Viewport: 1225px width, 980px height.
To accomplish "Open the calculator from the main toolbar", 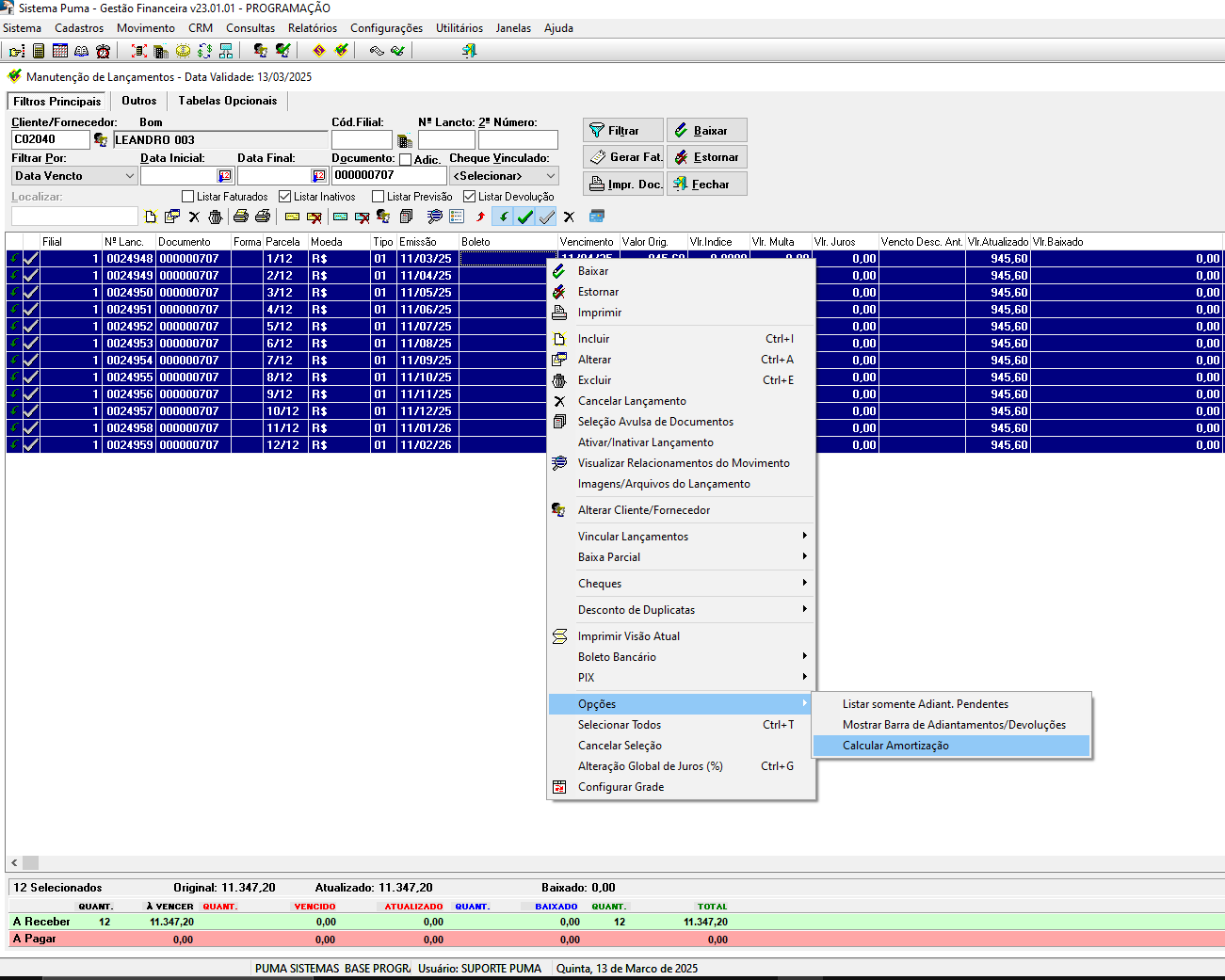I will (39, 51).
